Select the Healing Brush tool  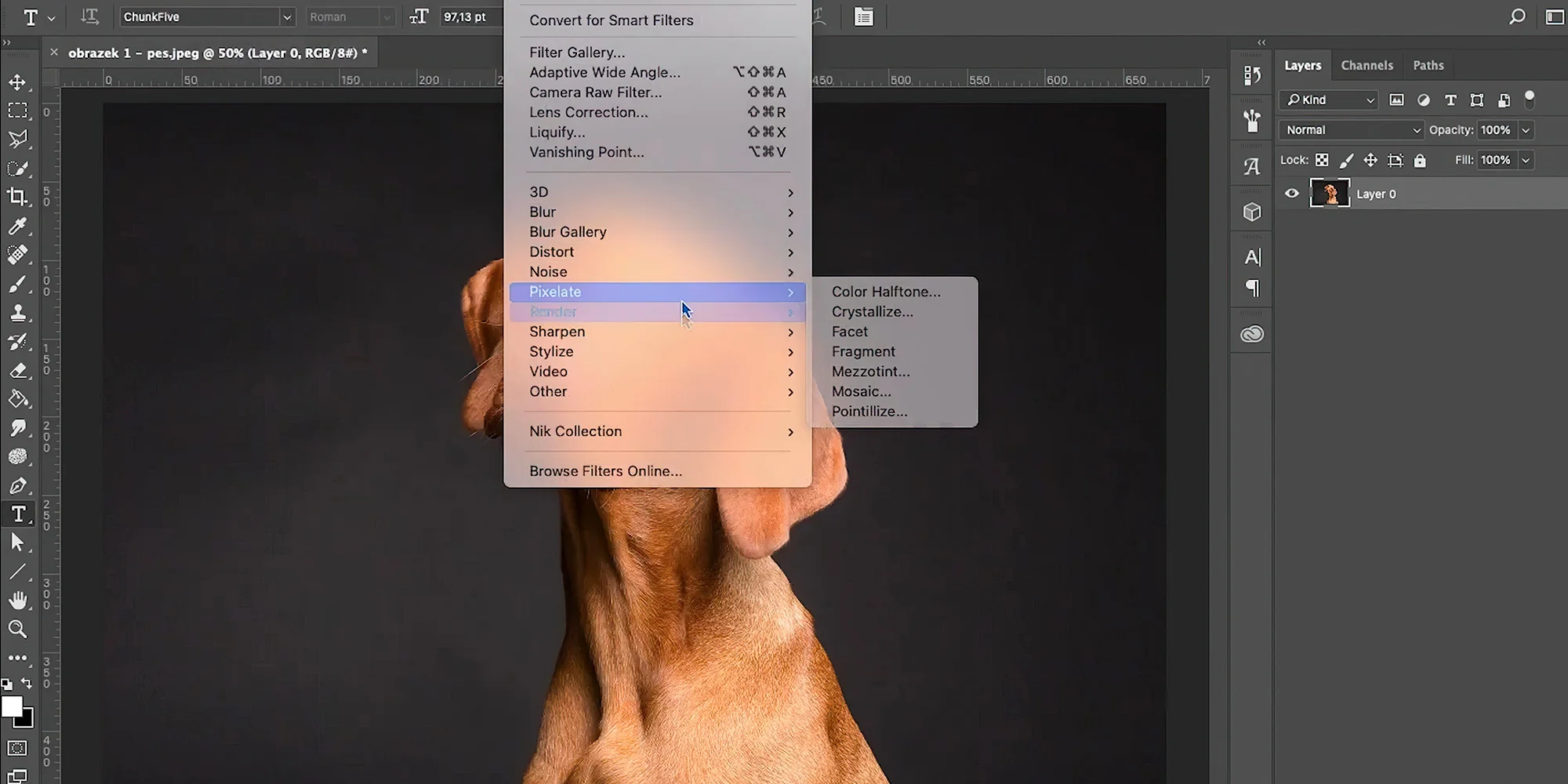click(18, 255)
